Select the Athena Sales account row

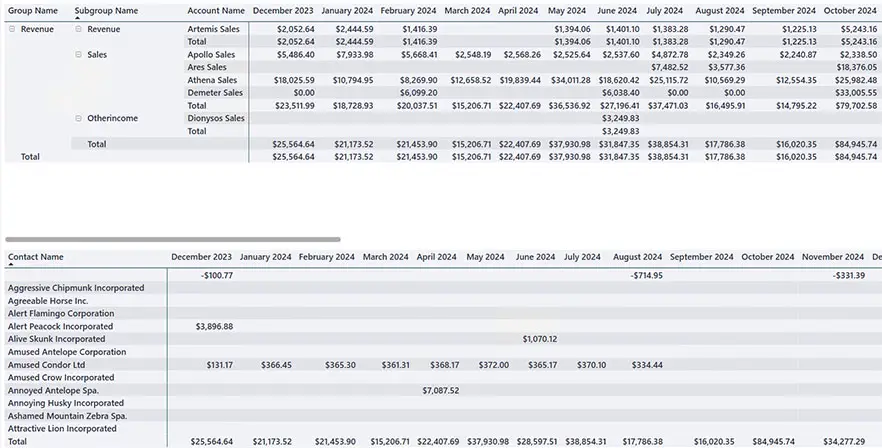[212, 80]
